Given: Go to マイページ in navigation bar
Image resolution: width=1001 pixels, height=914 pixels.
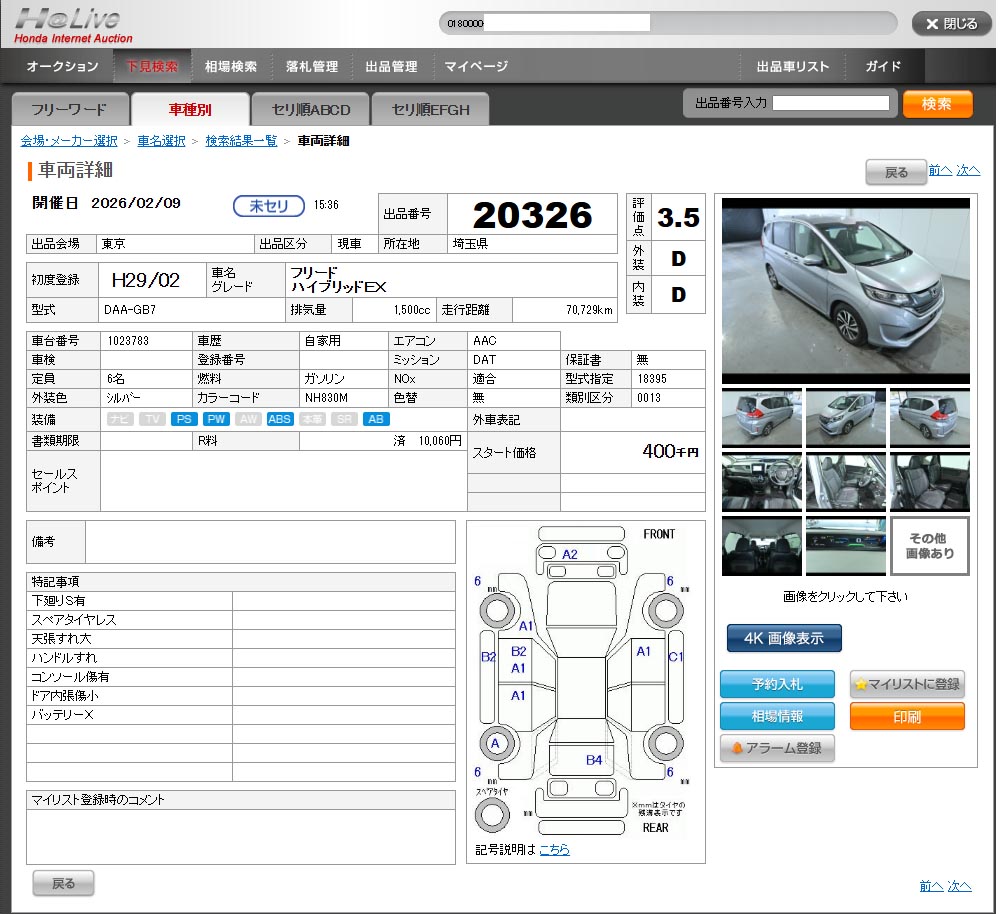Looking at the screenshot, I should [x=476, y=66].
